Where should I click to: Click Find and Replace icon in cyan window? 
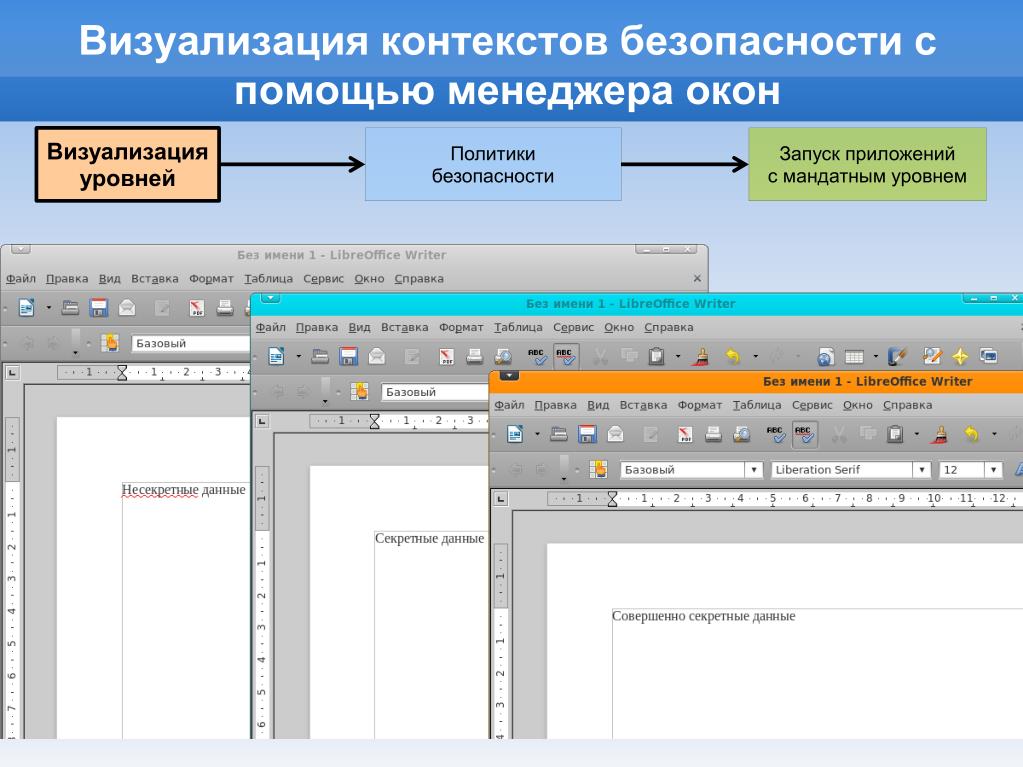tap(932, 356)
